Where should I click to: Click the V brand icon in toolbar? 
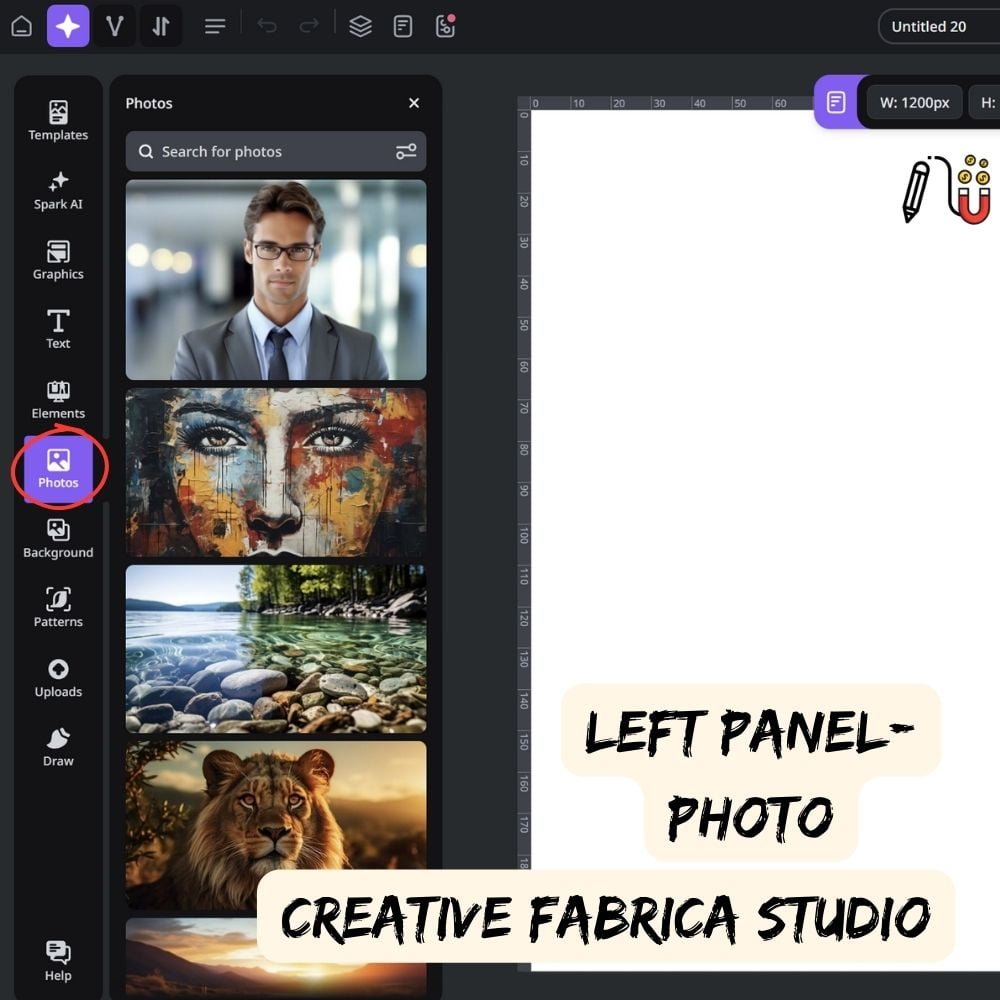pyautogui.click(x=114, y=25)
